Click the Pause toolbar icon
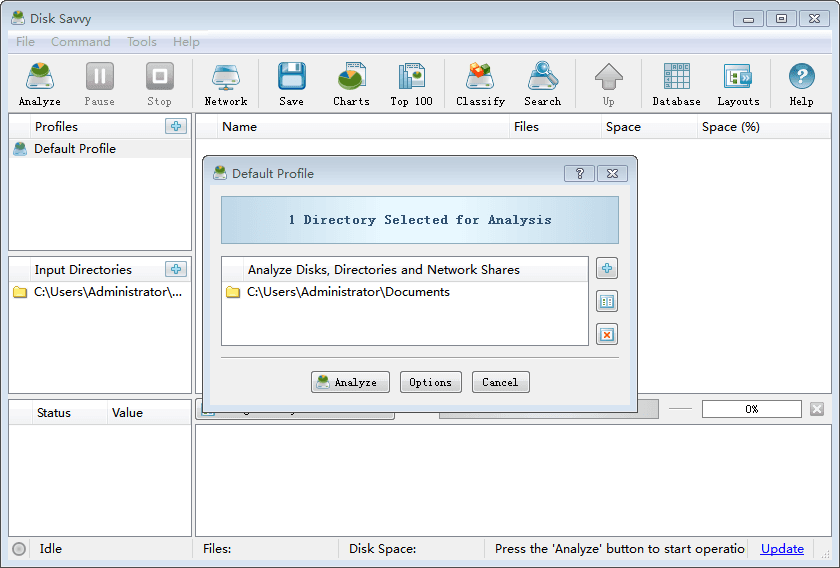Viewport: 840px width, 568px height. point(100,84)
